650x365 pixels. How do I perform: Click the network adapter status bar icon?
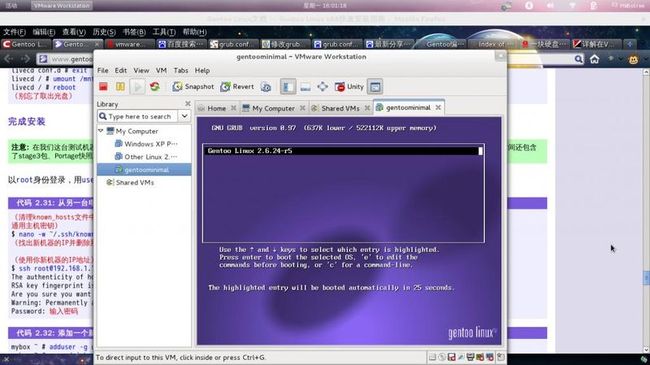(461, 357)
